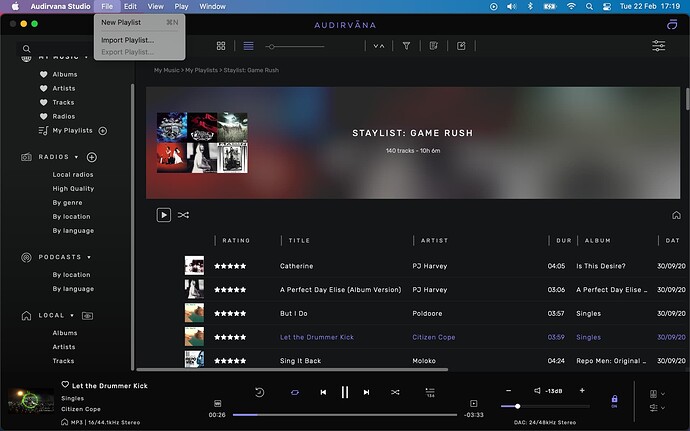
Task: Click the icon above elapsed time 00:26
Action: coord(217,403)
